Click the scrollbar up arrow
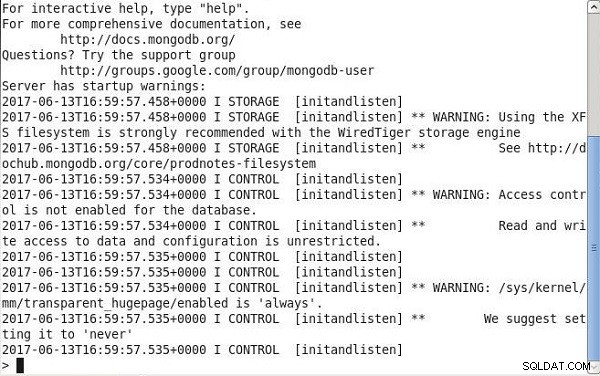 click(x=593, y=7)
